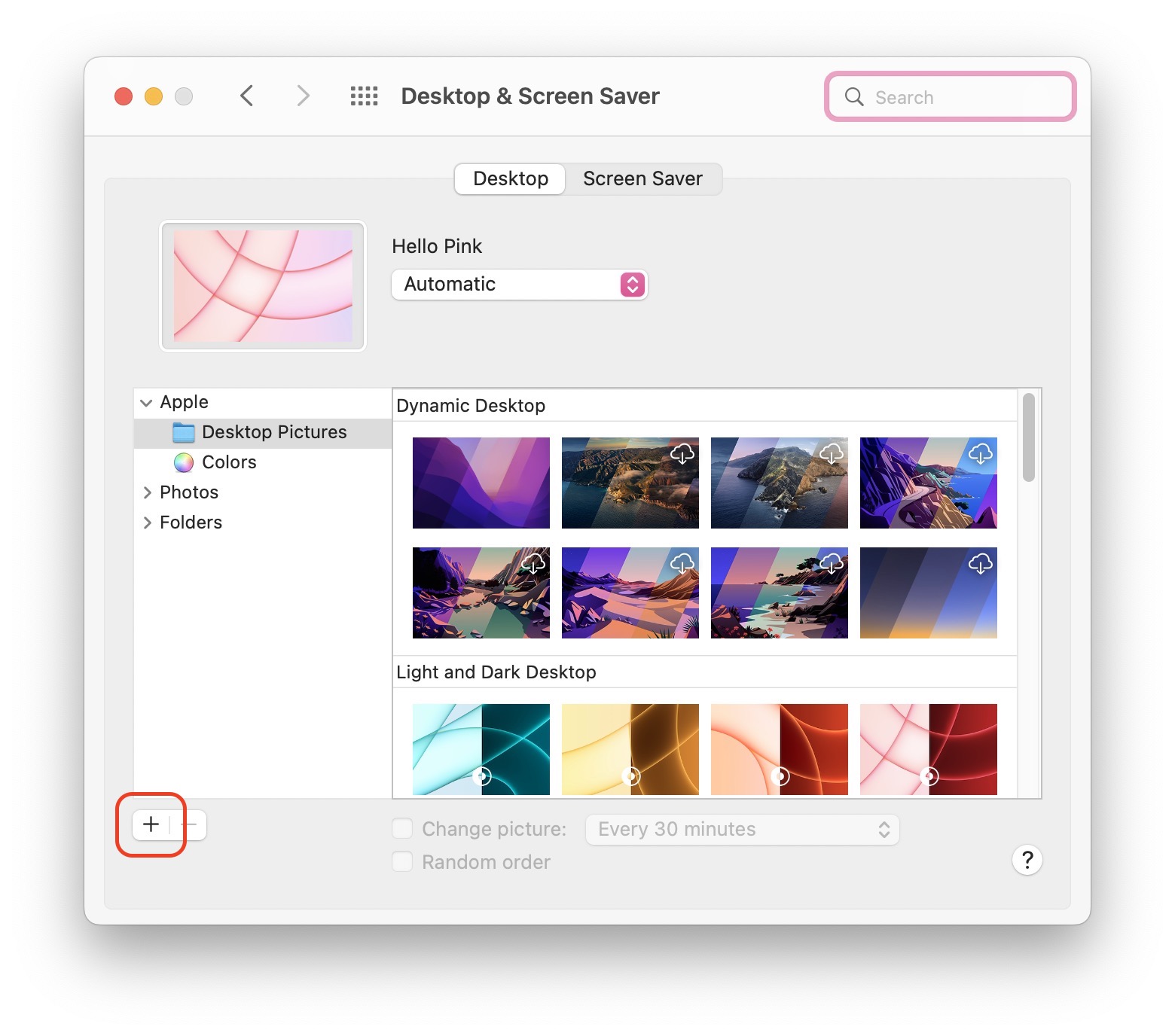Collapse the Apple tree section
Viewport: 1175px width, 1036px height.
click(x=146, y=403)
